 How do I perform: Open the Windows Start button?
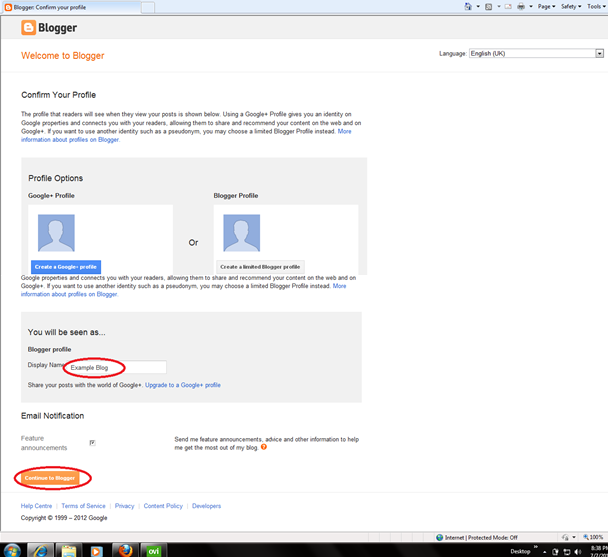(12, 551)
